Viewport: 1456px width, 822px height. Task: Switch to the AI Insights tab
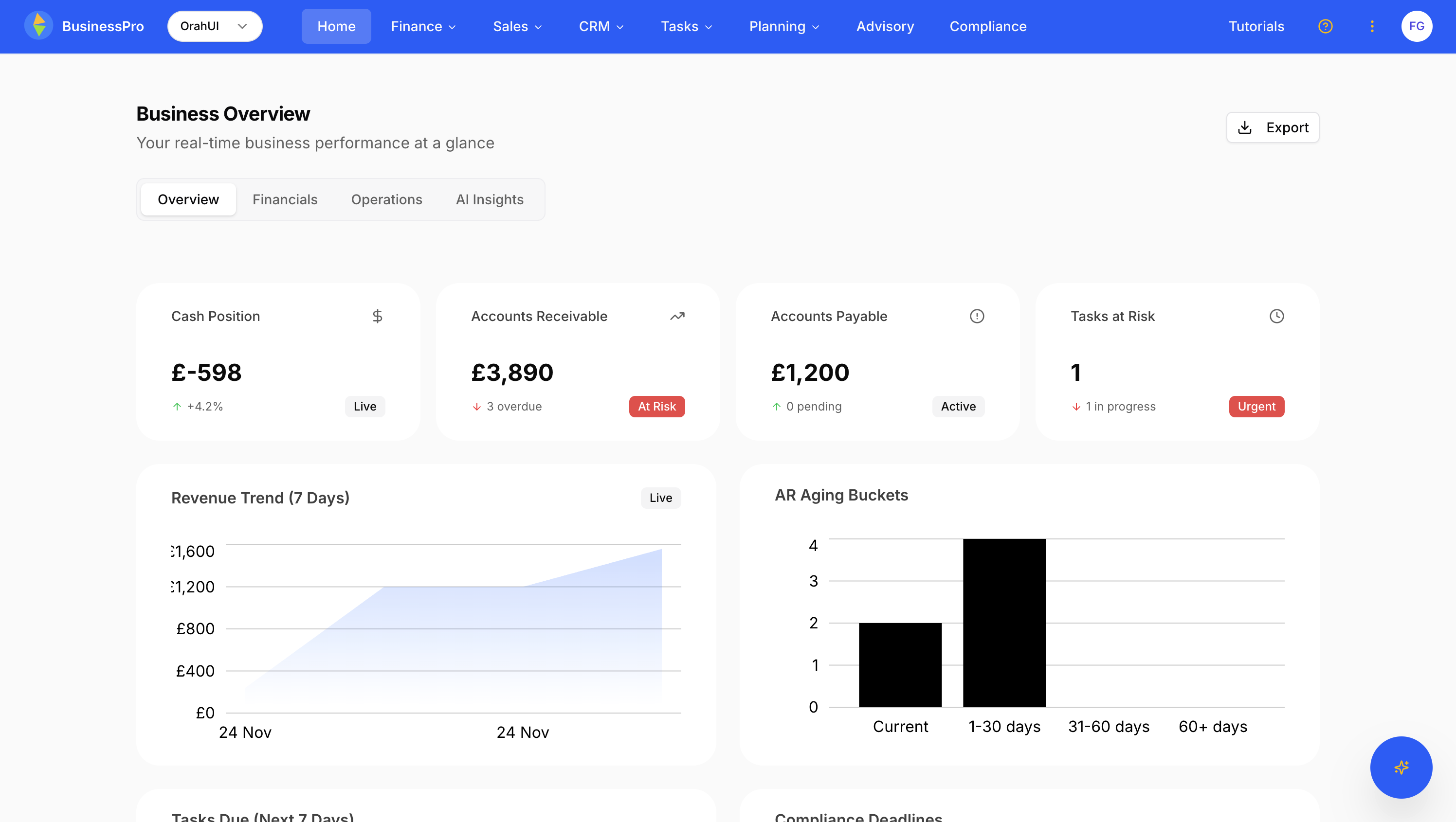(490, 199)
